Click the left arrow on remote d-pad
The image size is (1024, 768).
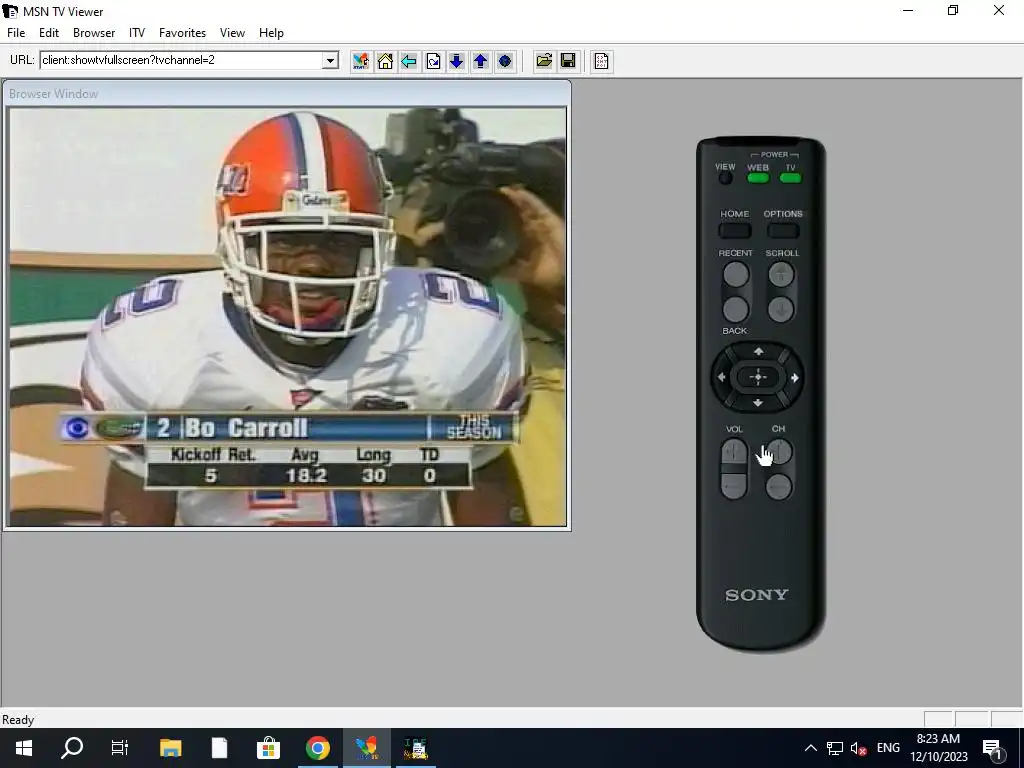722,377
